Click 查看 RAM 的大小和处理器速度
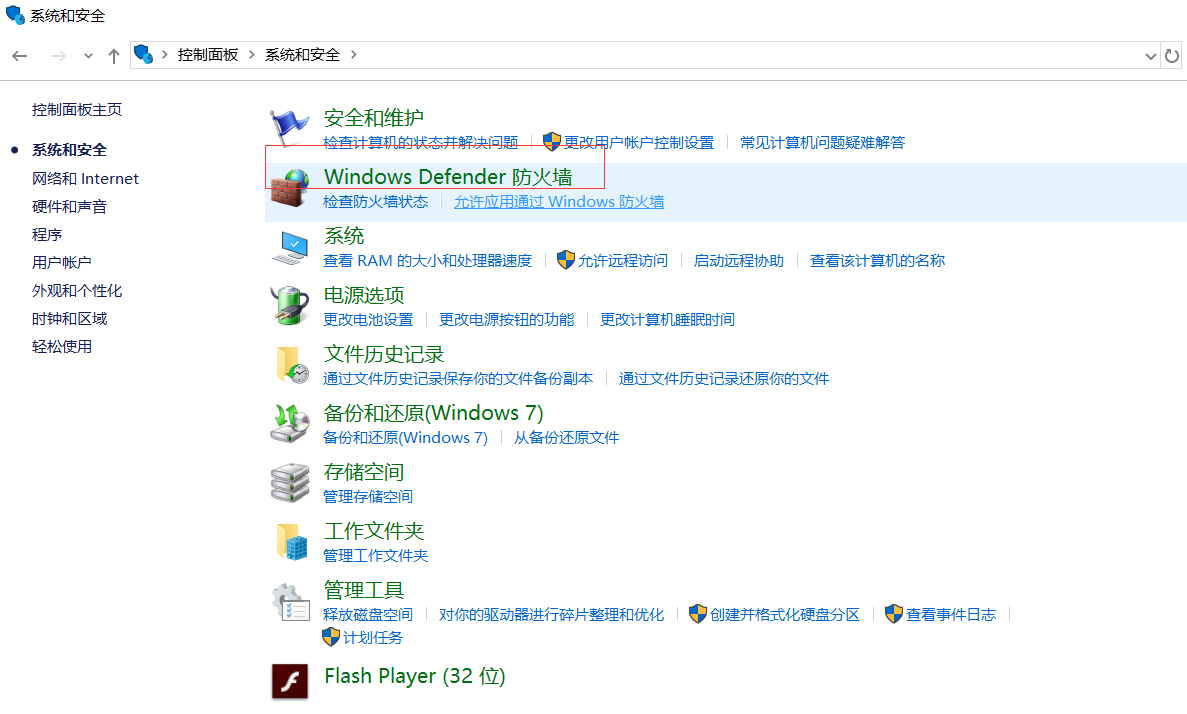 428,260
